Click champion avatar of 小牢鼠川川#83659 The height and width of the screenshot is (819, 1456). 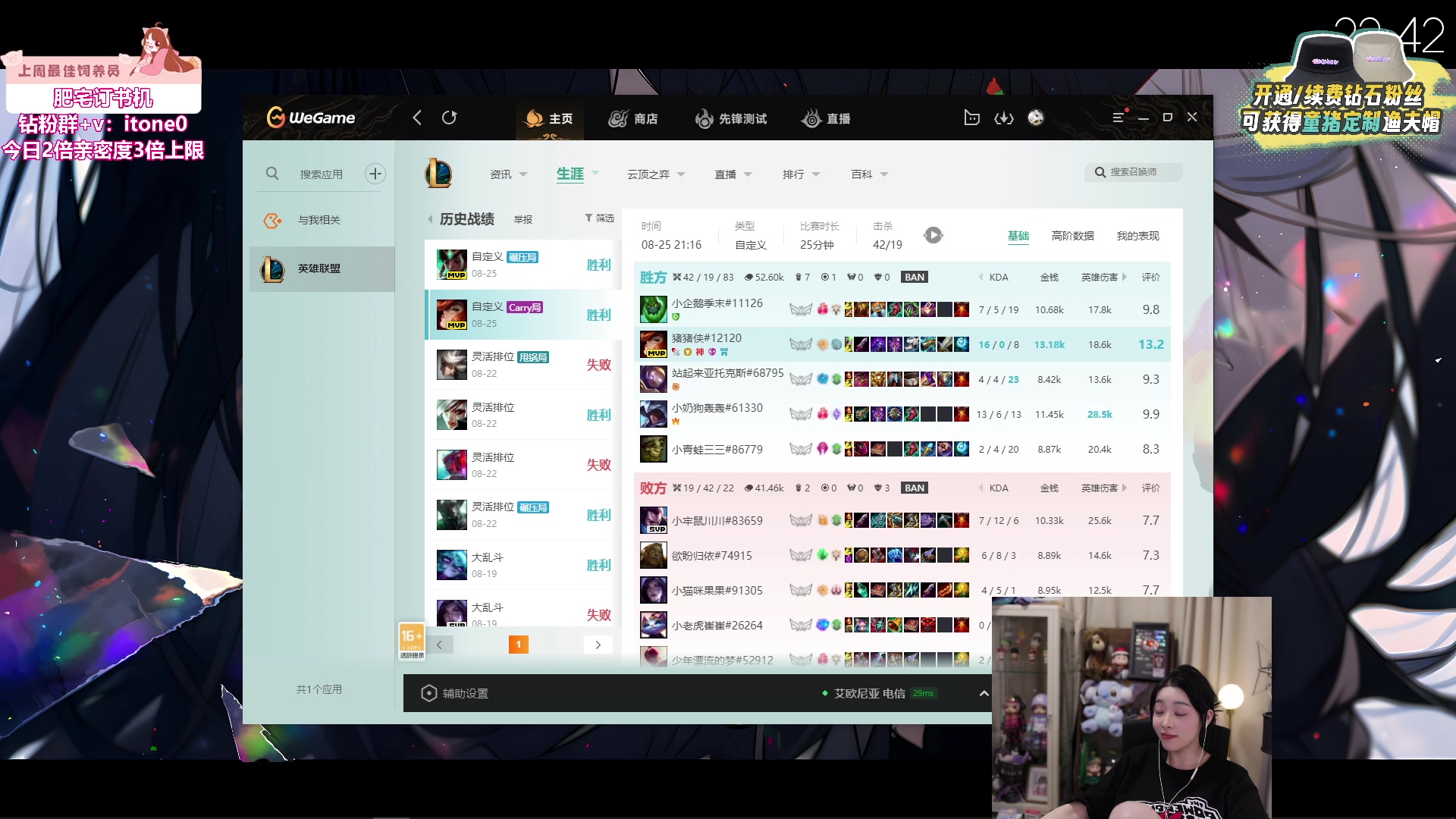click(653, 520)
